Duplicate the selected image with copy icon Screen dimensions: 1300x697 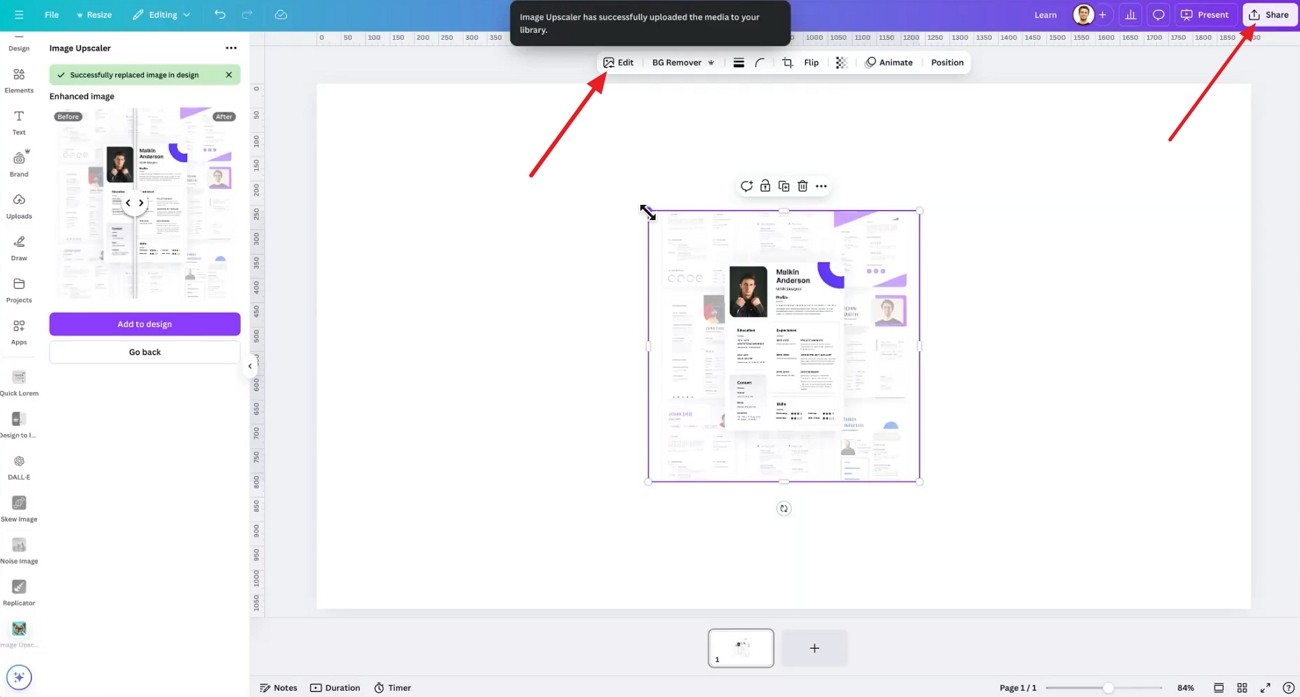(x=784, y=186)
